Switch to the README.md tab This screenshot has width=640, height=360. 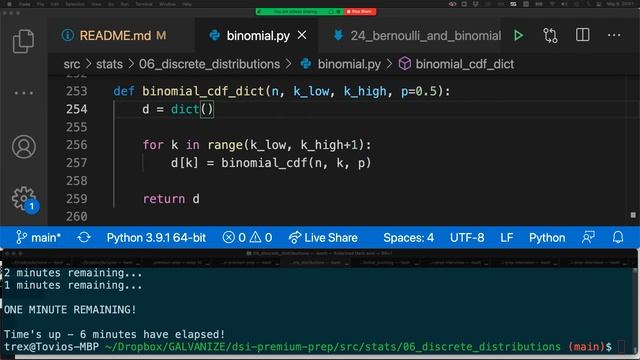pos(122,36)
